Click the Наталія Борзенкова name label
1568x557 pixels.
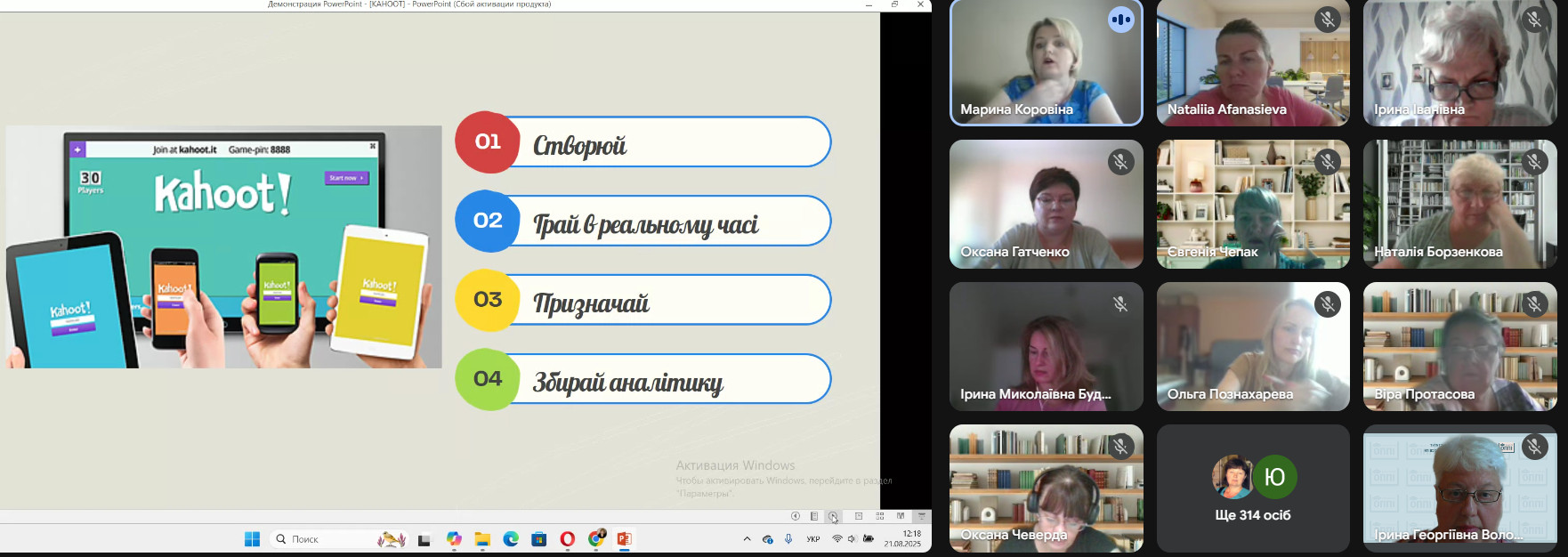(1438, 252)
